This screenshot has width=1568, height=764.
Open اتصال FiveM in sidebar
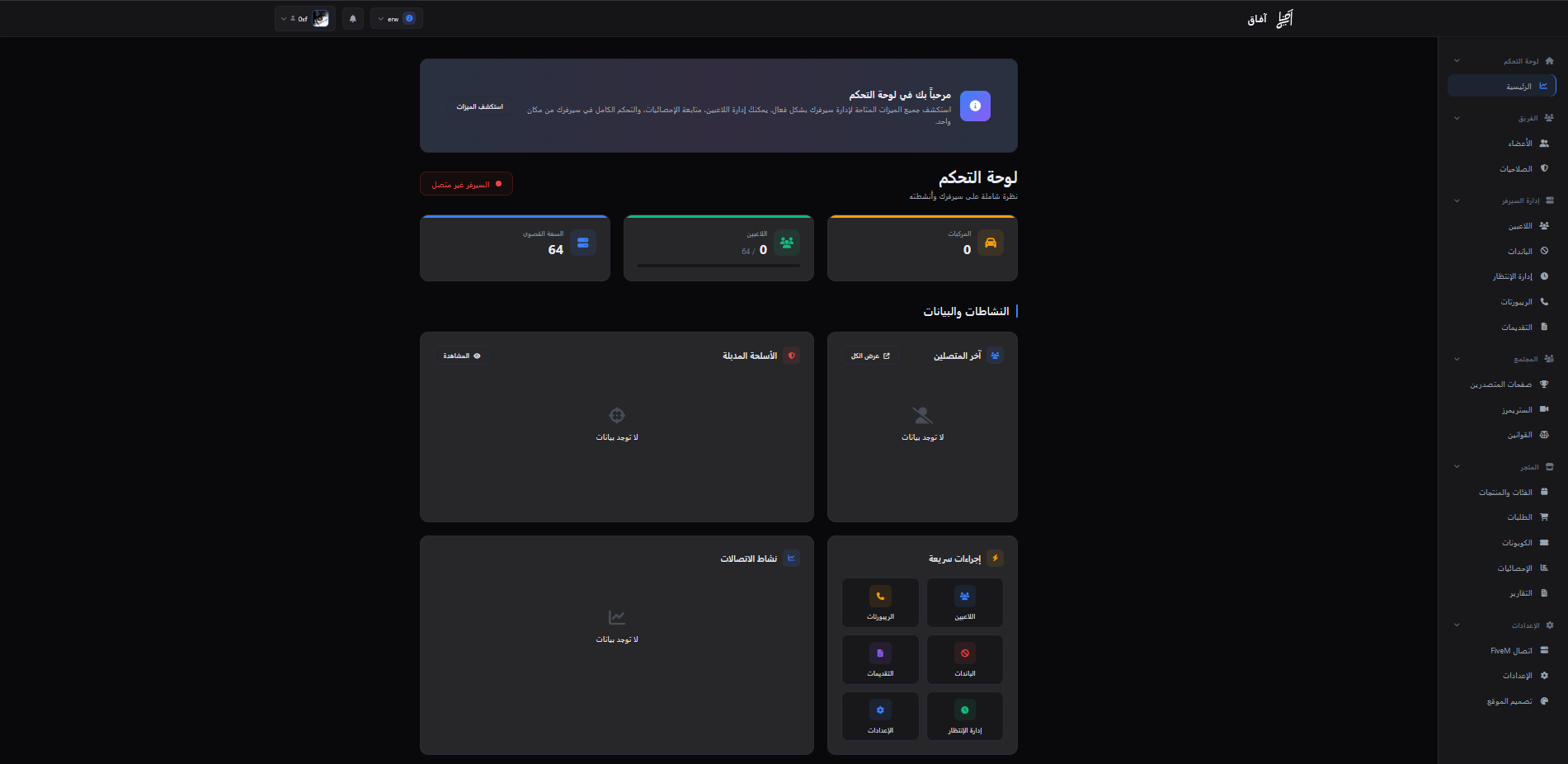(1511, 651)
